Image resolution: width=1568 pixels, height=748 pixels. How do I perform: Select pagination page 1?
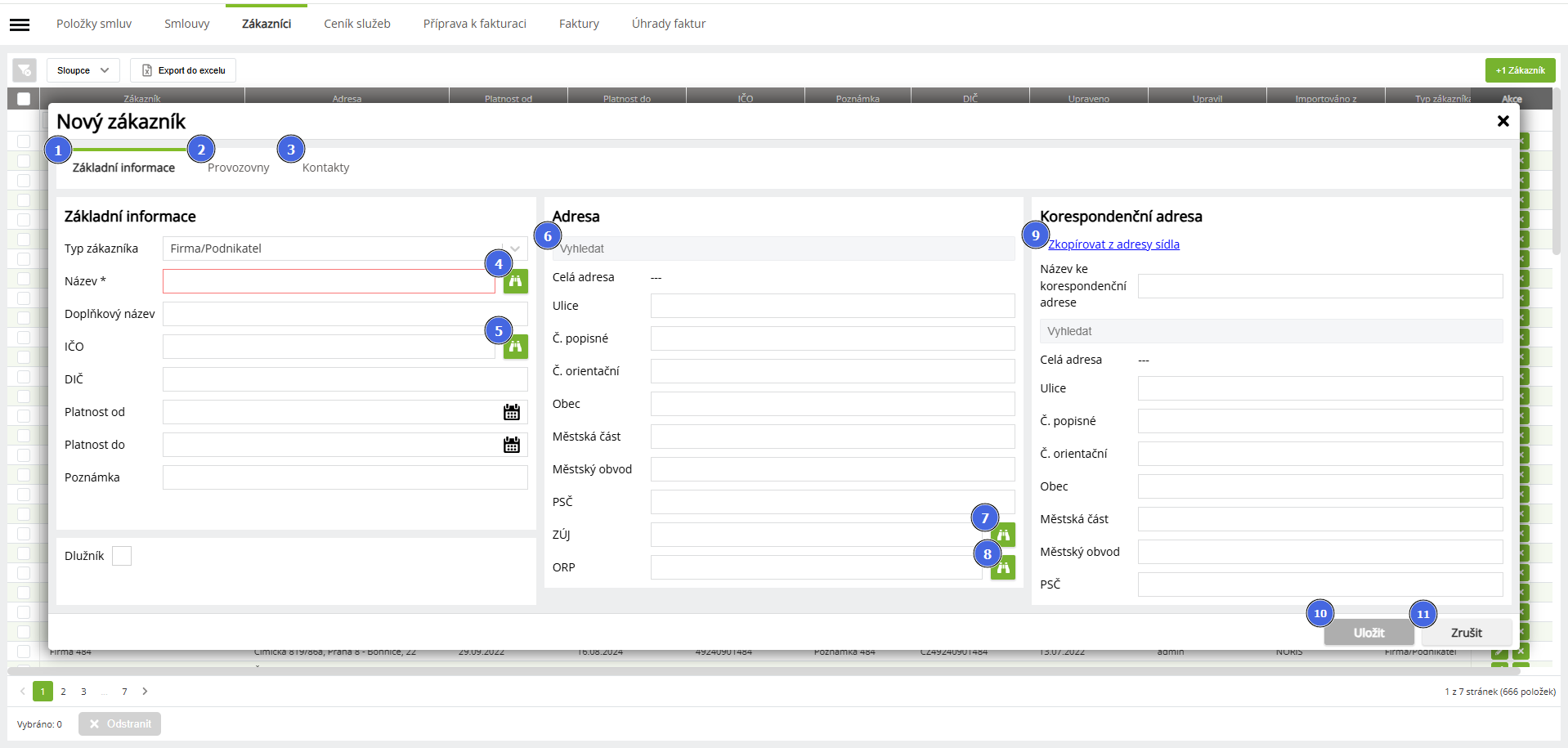point(43,692)
